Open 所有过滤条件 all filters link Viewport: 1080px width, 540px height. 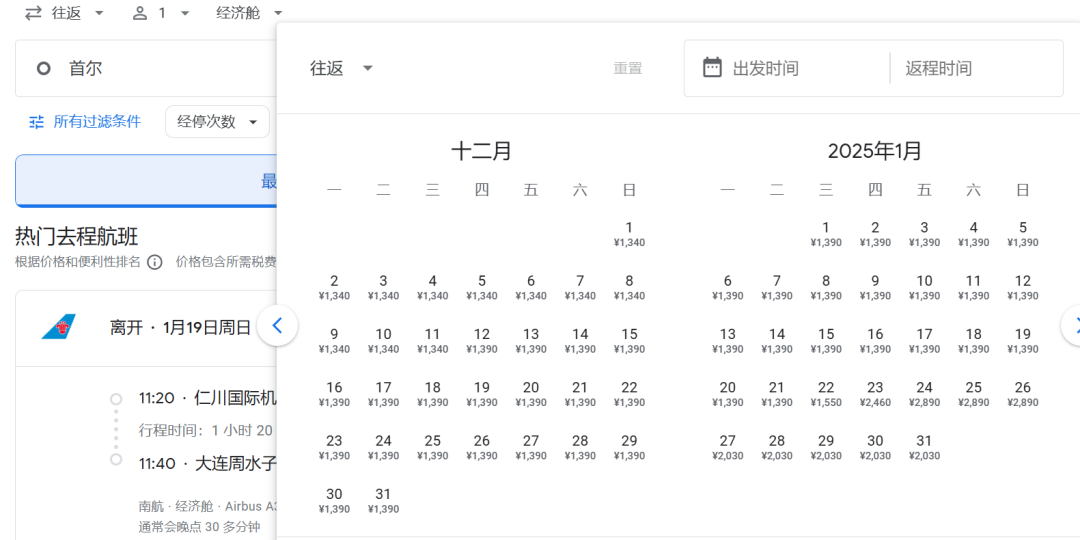point(97,122)
